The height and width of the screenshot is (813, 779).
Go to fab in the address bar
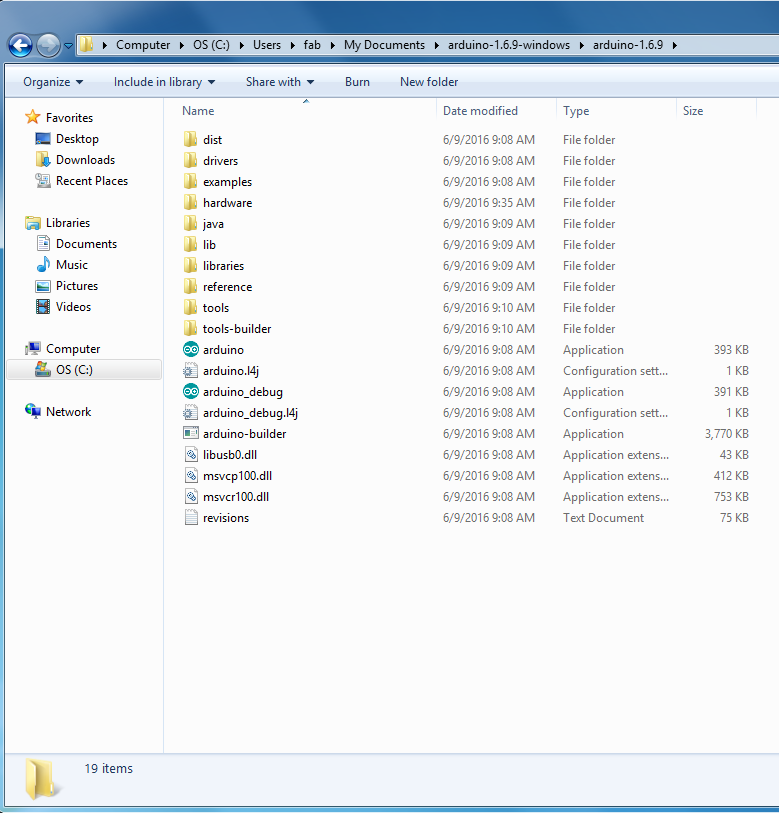coord(312,45)
